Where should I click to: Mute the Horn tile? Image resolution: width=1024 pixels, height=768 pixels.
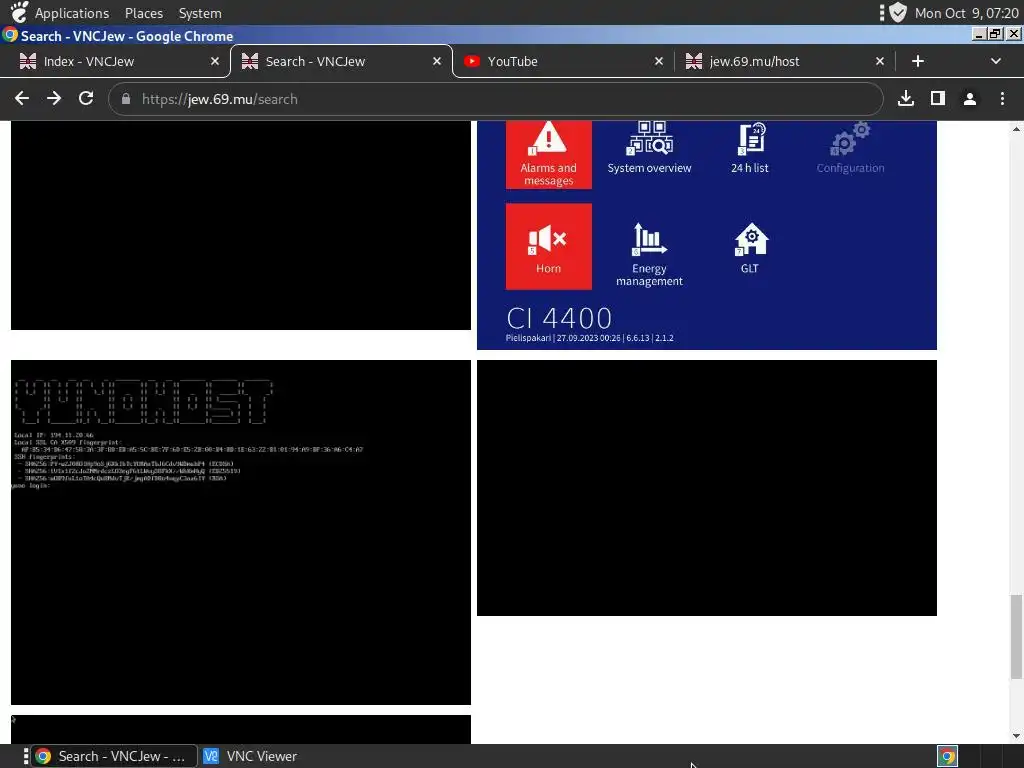click(549, 246)
